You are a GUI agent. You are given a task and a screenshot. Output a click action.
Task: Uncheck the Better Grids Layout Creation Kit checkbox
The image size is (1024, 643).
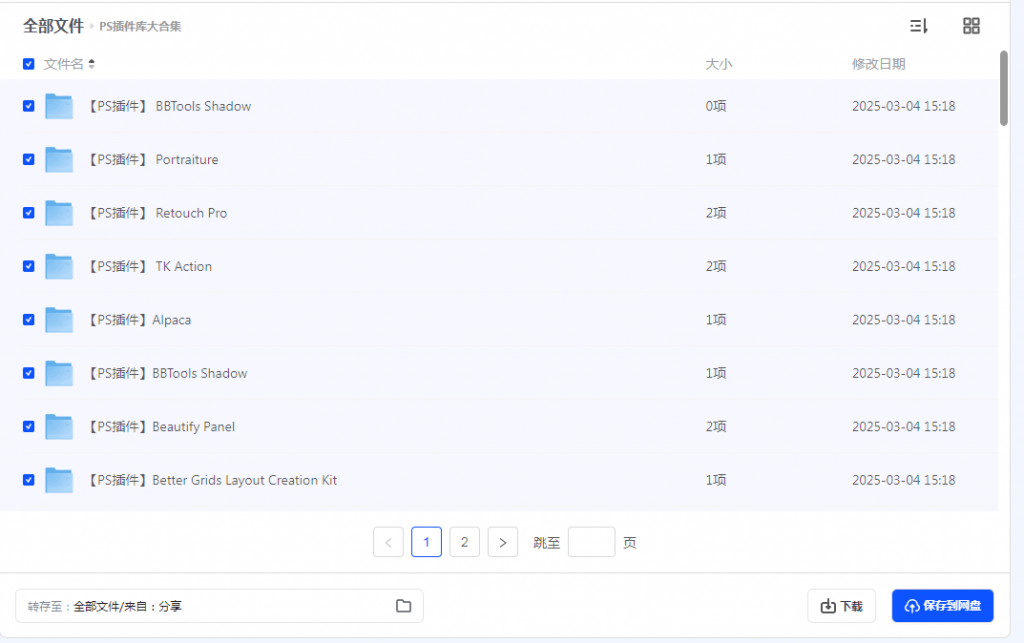[x=29, y=480]
